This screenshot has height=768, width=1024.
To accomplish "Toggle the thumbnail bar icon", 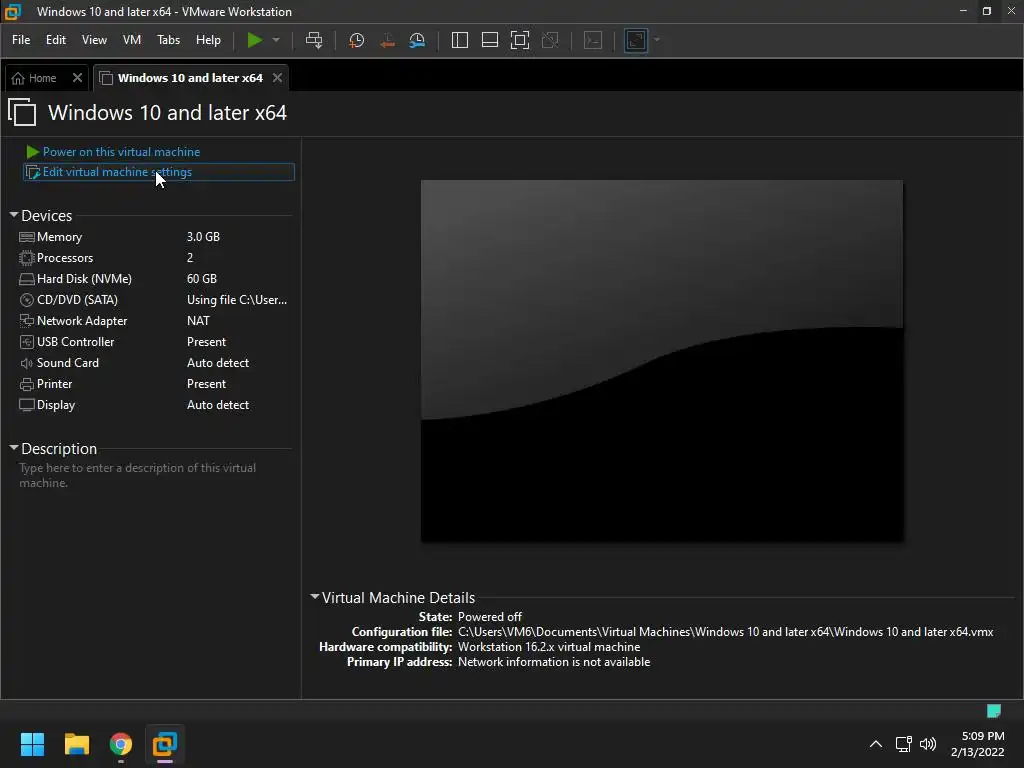I will click(x=490, y=40).
